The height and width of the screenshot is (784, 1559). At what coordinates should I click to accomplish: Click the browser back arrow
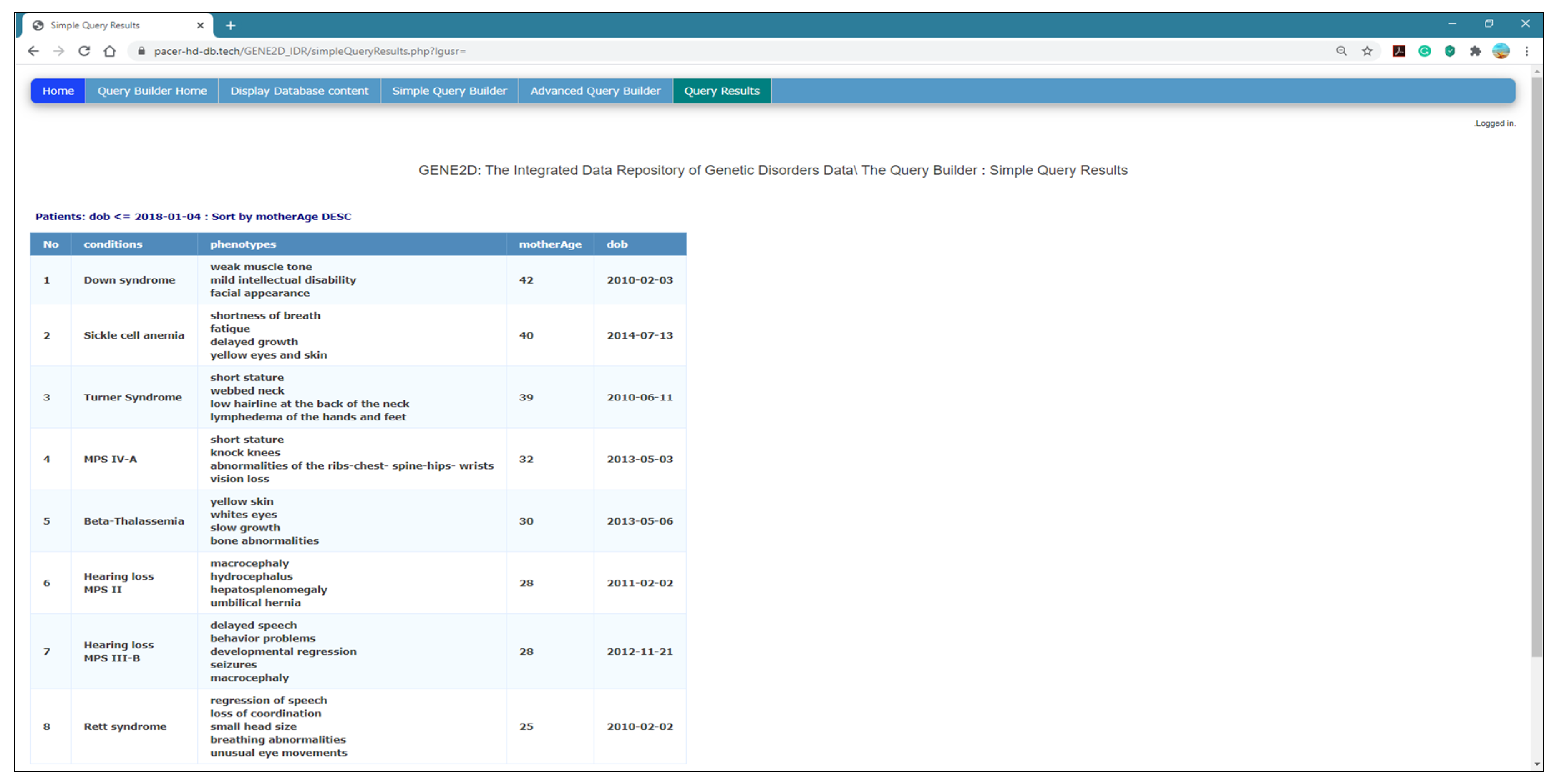pyautogui.click(x=33, y=51)
